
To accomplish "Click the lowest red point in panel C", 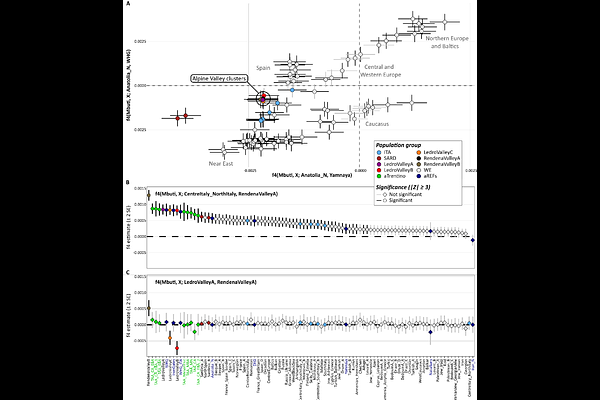I will click(x=177, y=348).
